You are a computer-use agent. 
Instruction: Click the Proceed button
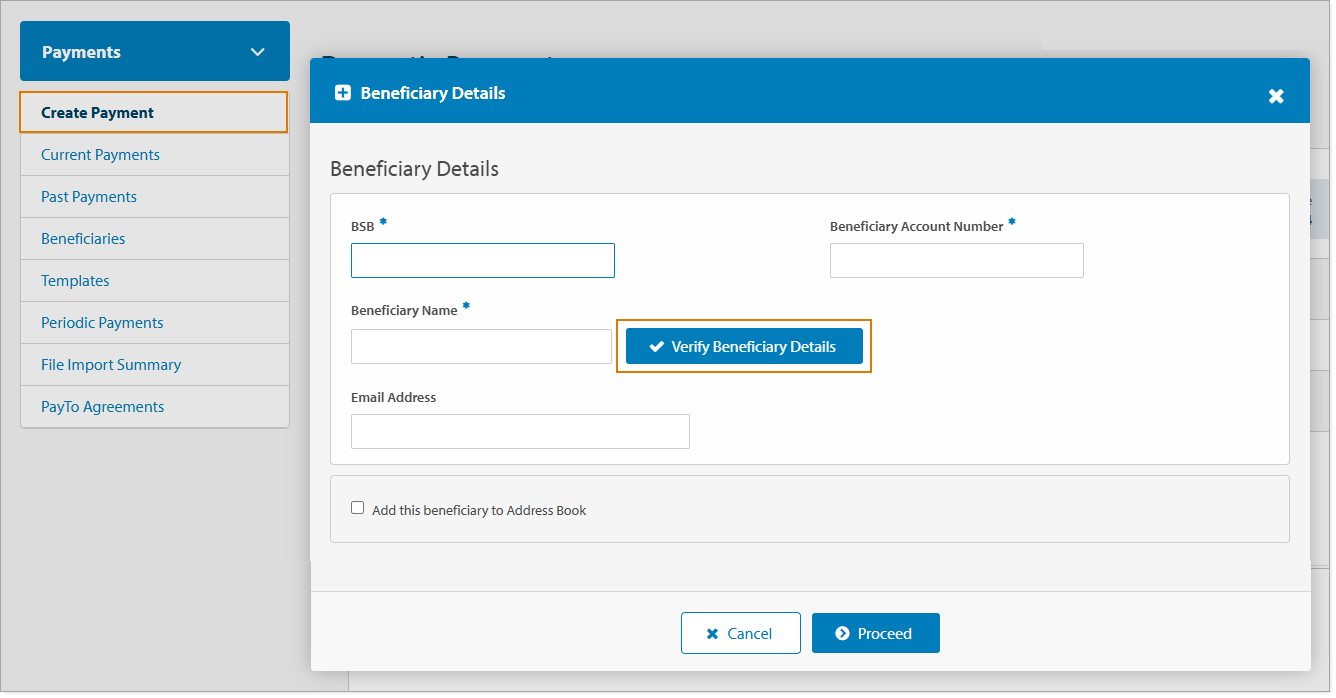tap(875, 632)
